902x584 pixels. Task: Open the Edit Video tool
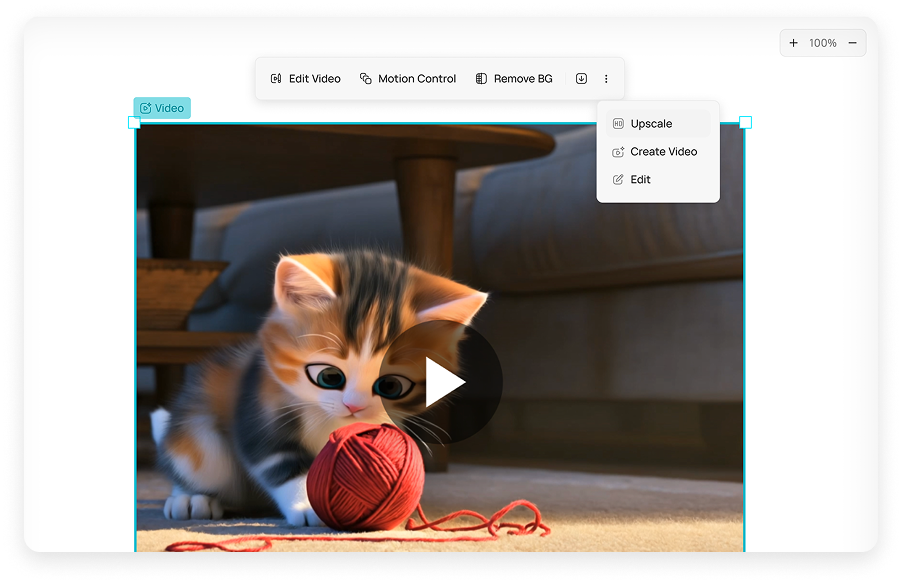coord(305,79)
